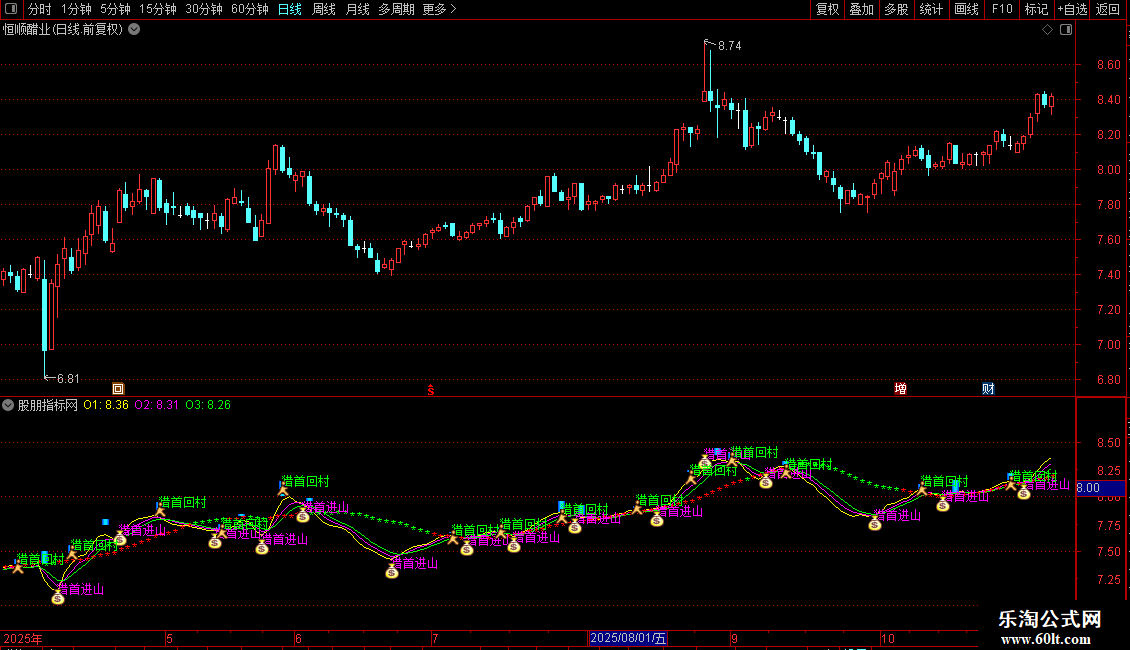
Task: Click the O2: 8.31 indicator value
Action: [156, 405]
